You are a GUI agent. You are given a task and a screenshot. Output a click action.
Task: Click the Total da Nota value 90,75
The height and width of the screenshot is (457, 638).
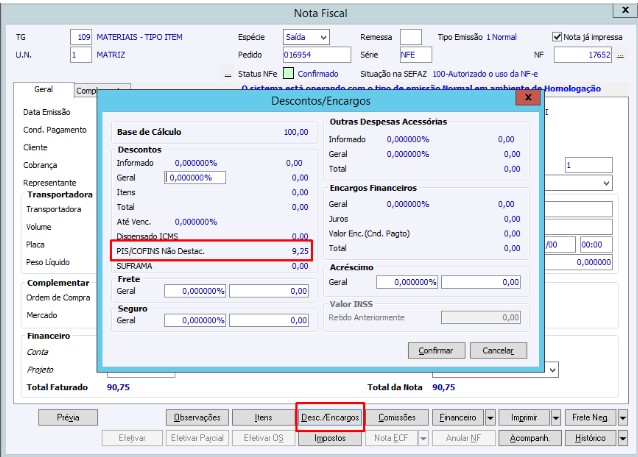pyautogui.click(x=444, y=387)
